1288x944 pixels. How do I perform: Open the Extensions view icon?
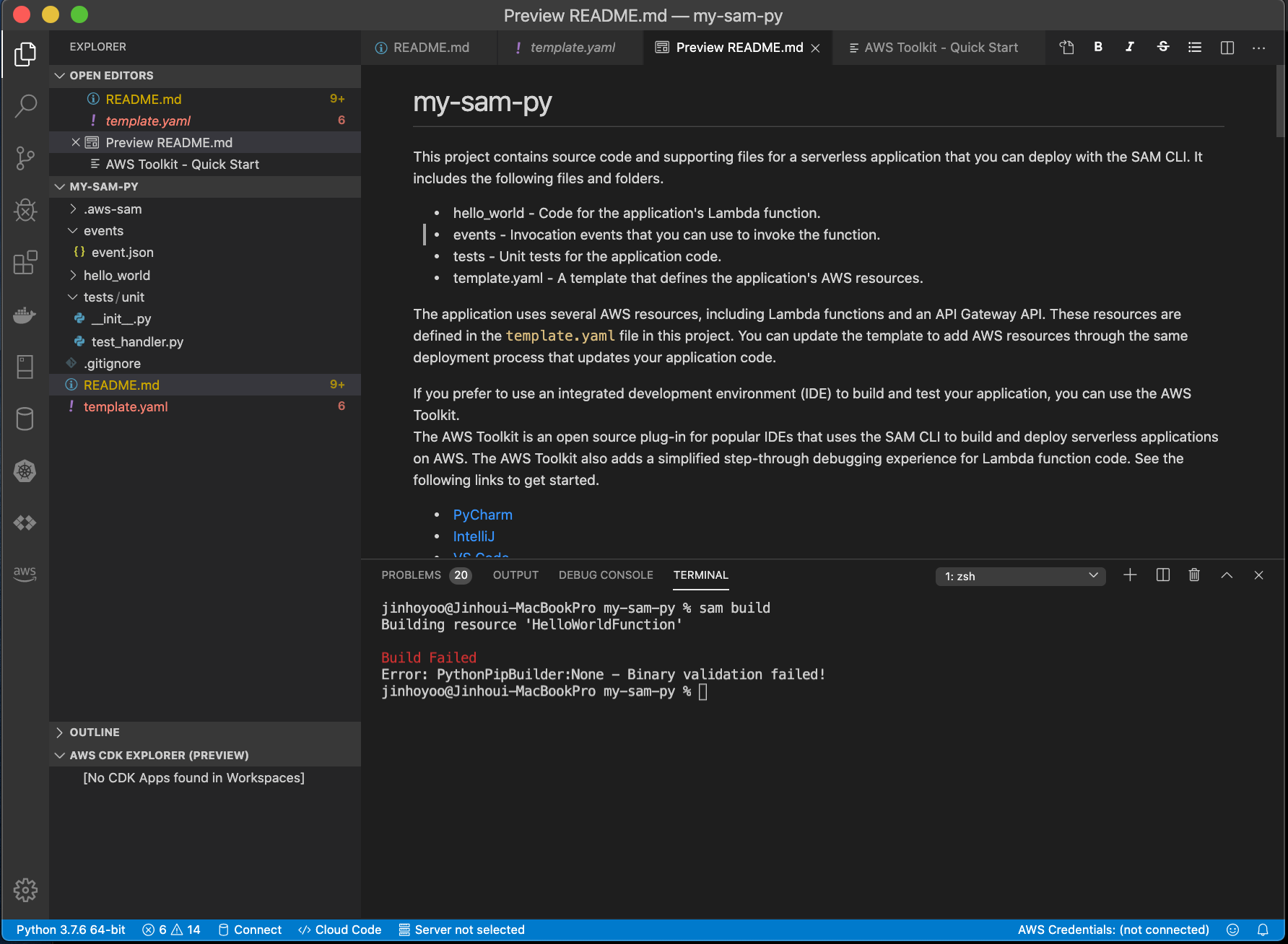25,263
